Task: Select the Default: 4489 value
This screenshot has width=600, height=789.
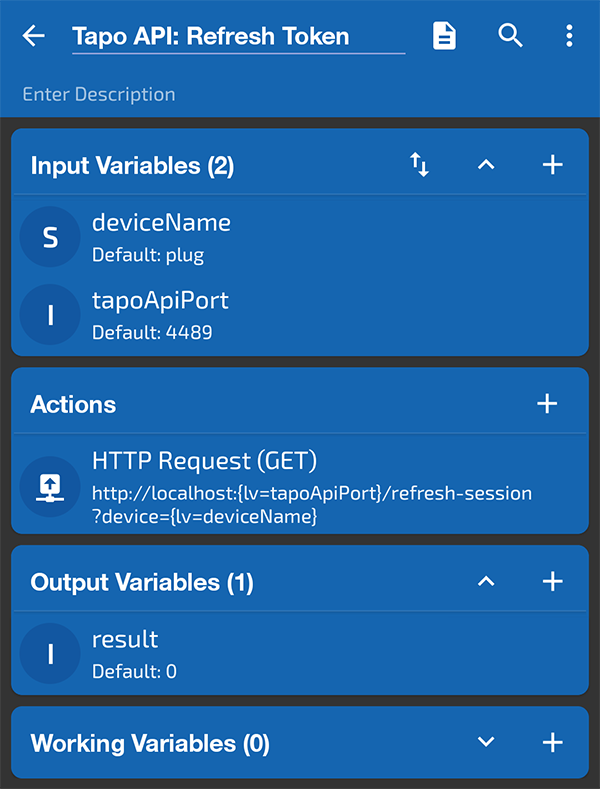Action: pyautogui.click(x=152, y=333)
